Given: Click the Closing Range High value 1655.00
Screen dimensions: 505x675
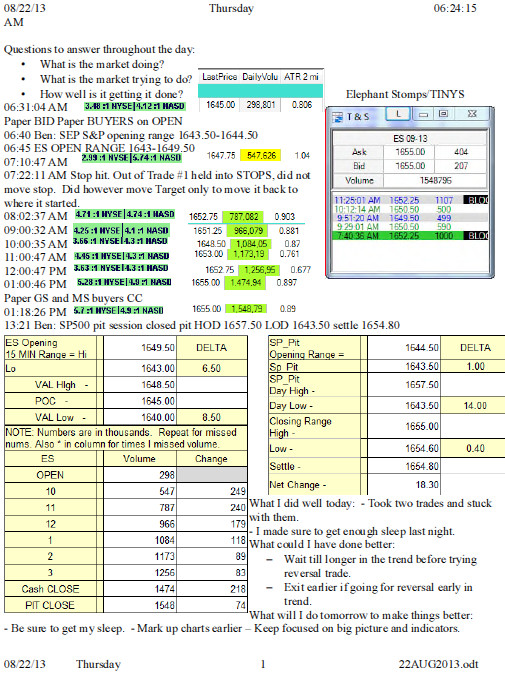Looking at the screenshot, I should click(403, 426).
